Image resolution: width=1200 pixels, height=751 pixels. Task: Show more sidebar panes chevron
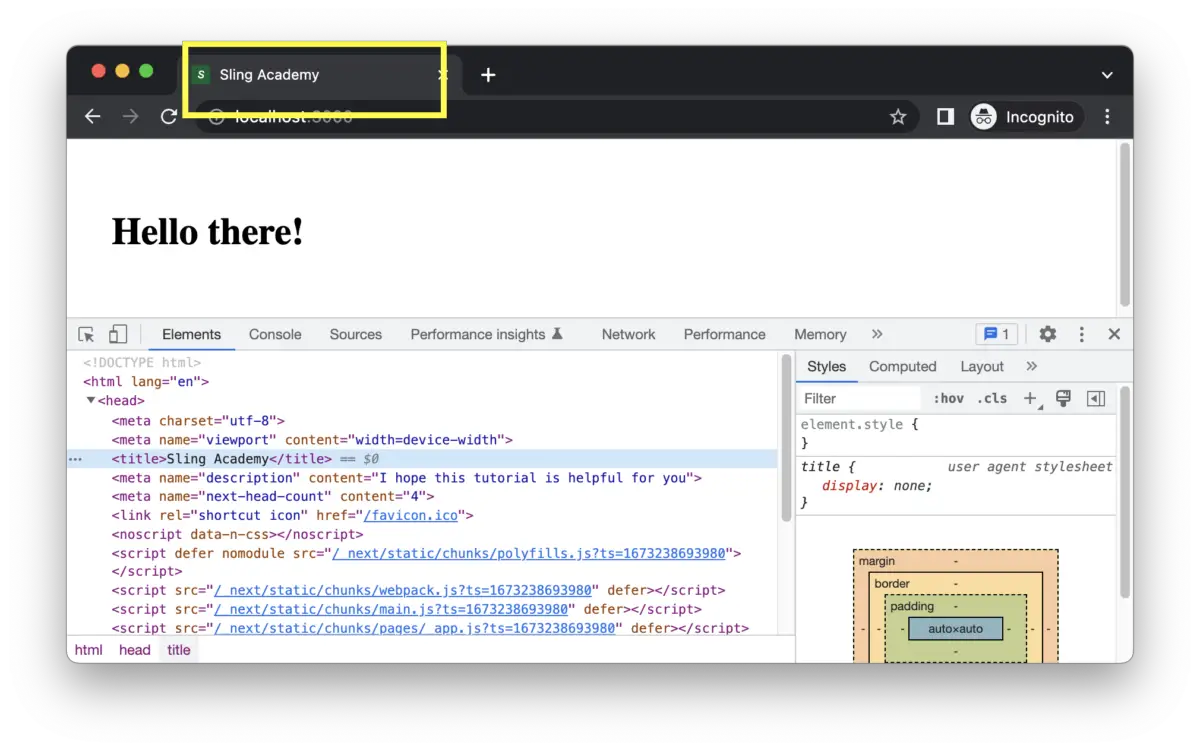pos(1032,366)
